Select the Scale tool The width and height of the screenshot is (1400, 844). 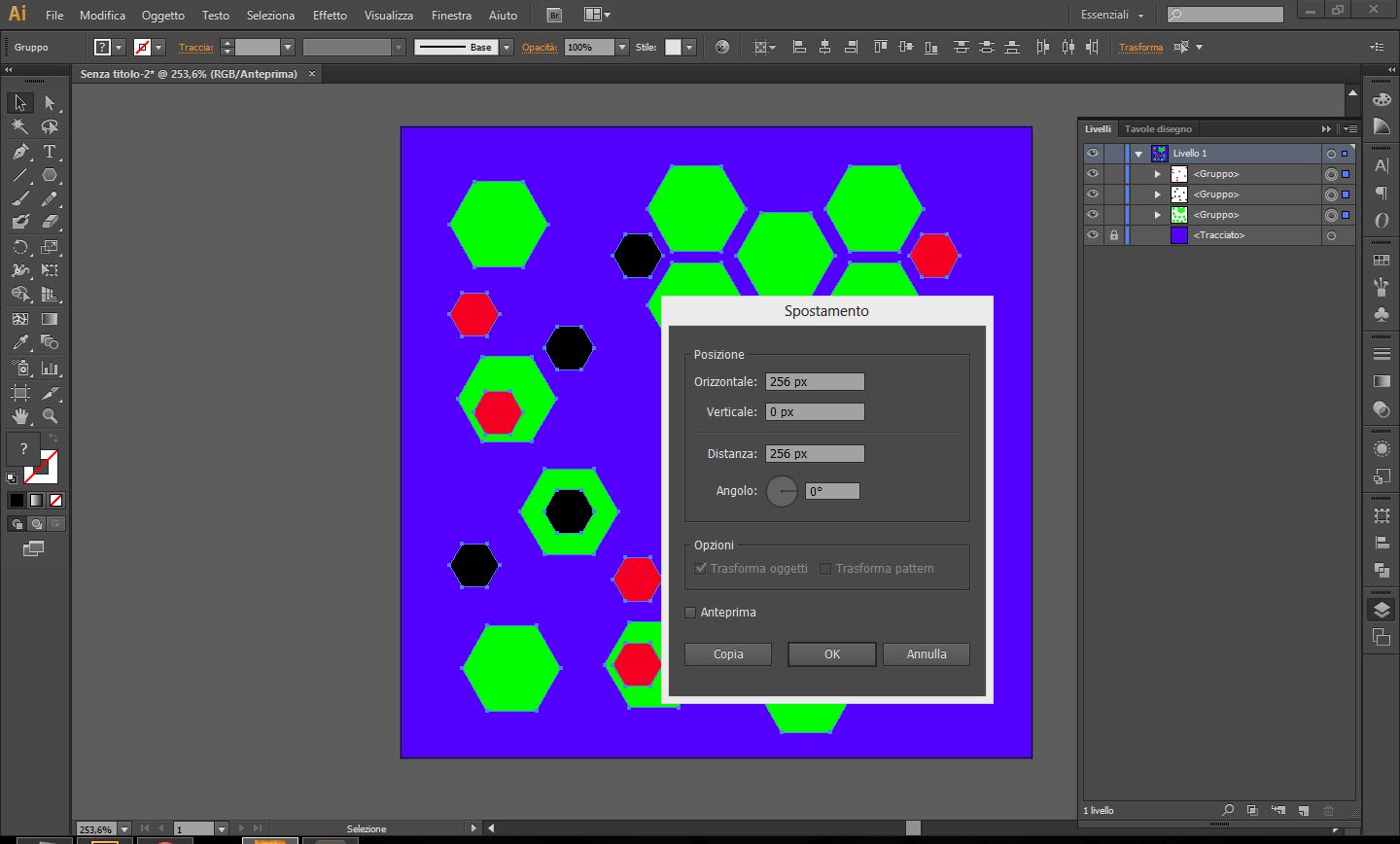click(50, 247)
